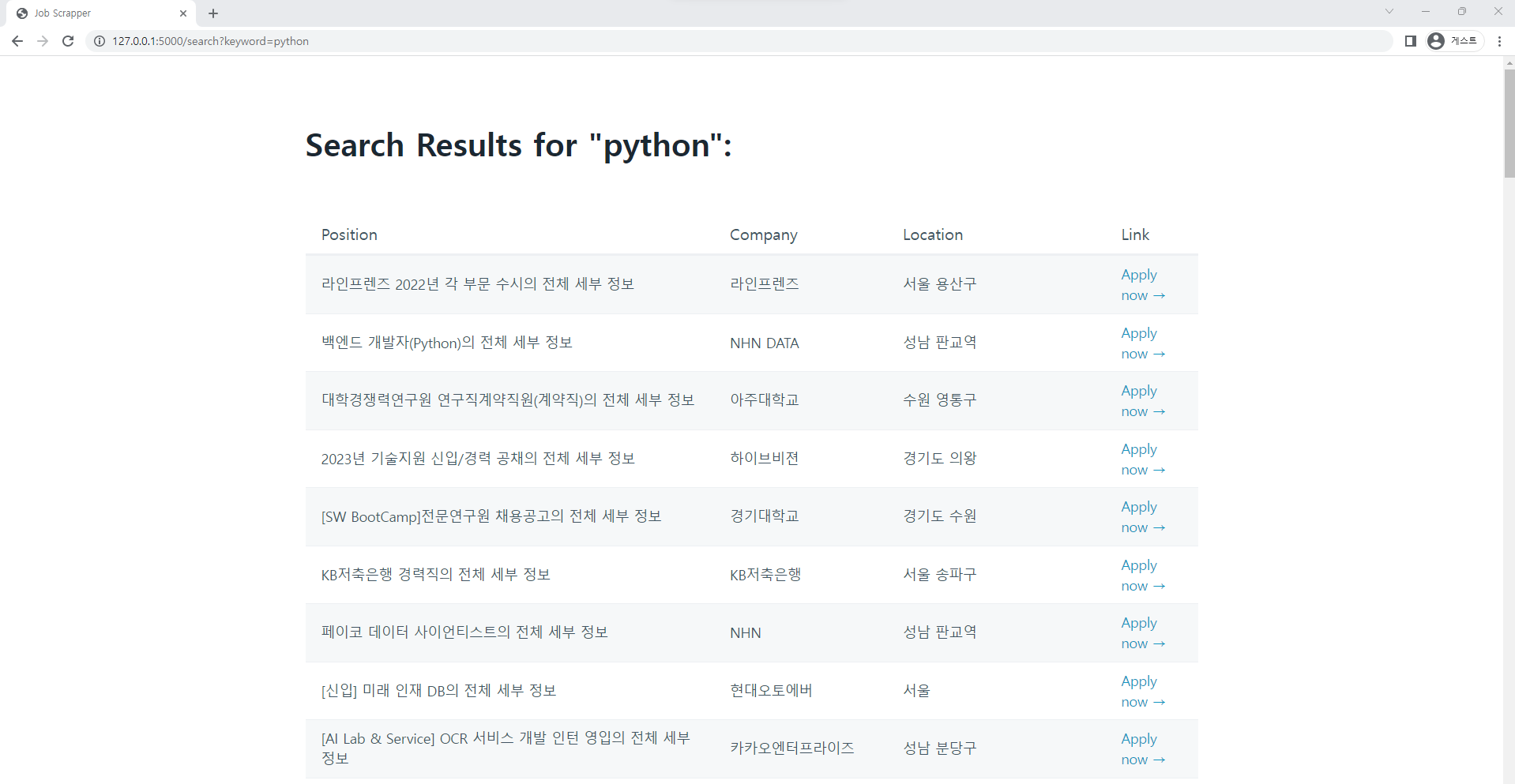
Task: Select position text [AI Lab & Service] OCR
Action: click(394, 739)
